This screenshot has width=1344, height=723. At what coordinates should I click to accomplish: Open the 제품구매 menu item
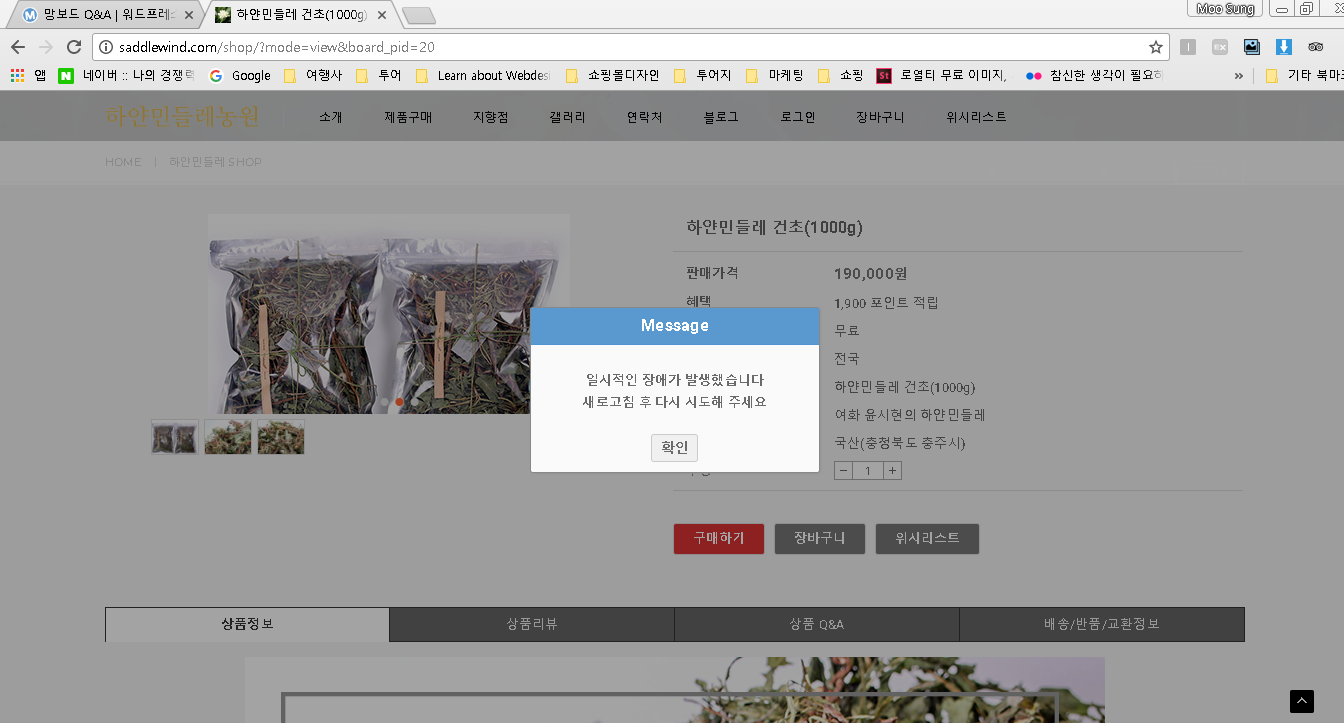408,117
